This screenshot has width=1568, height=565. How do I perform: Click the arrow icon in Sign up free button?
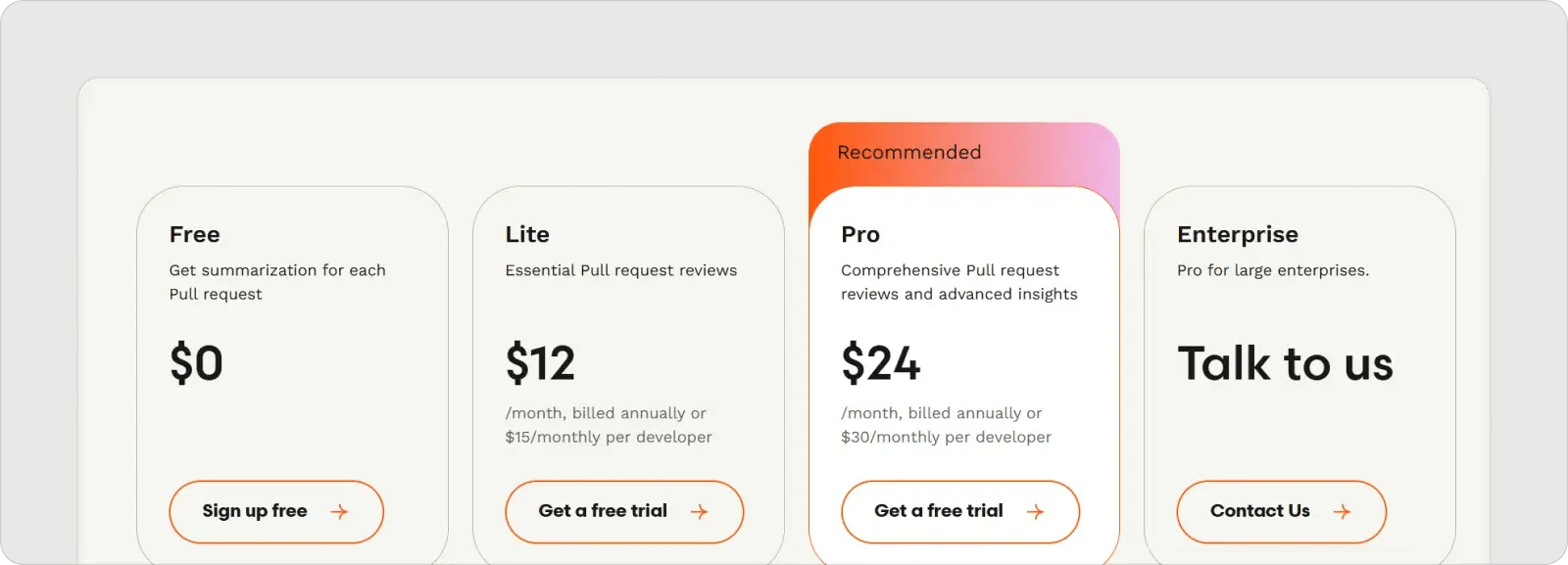340,511
